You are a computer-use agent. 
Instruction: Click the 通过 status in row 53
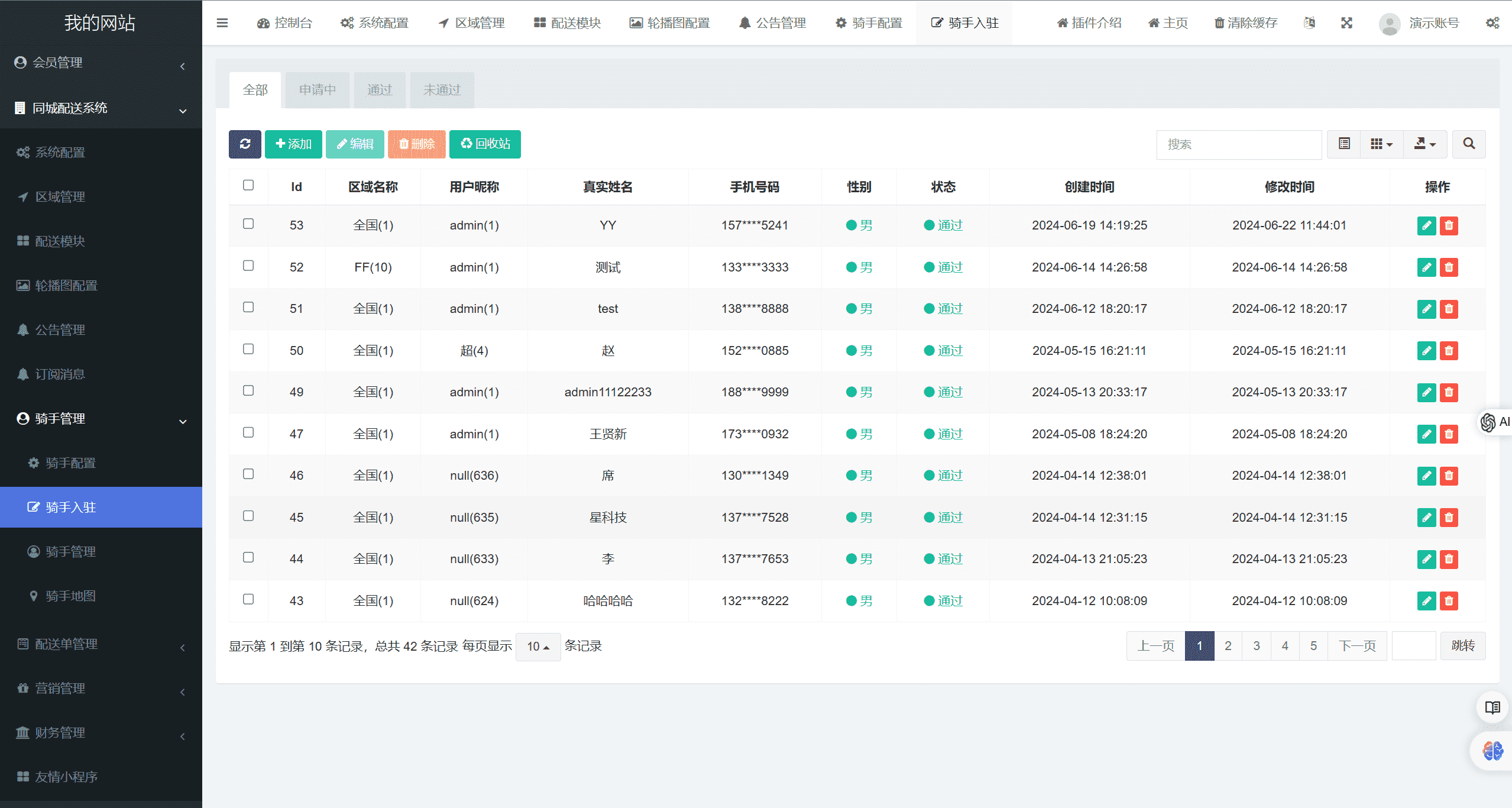click(x=943, y=225)
